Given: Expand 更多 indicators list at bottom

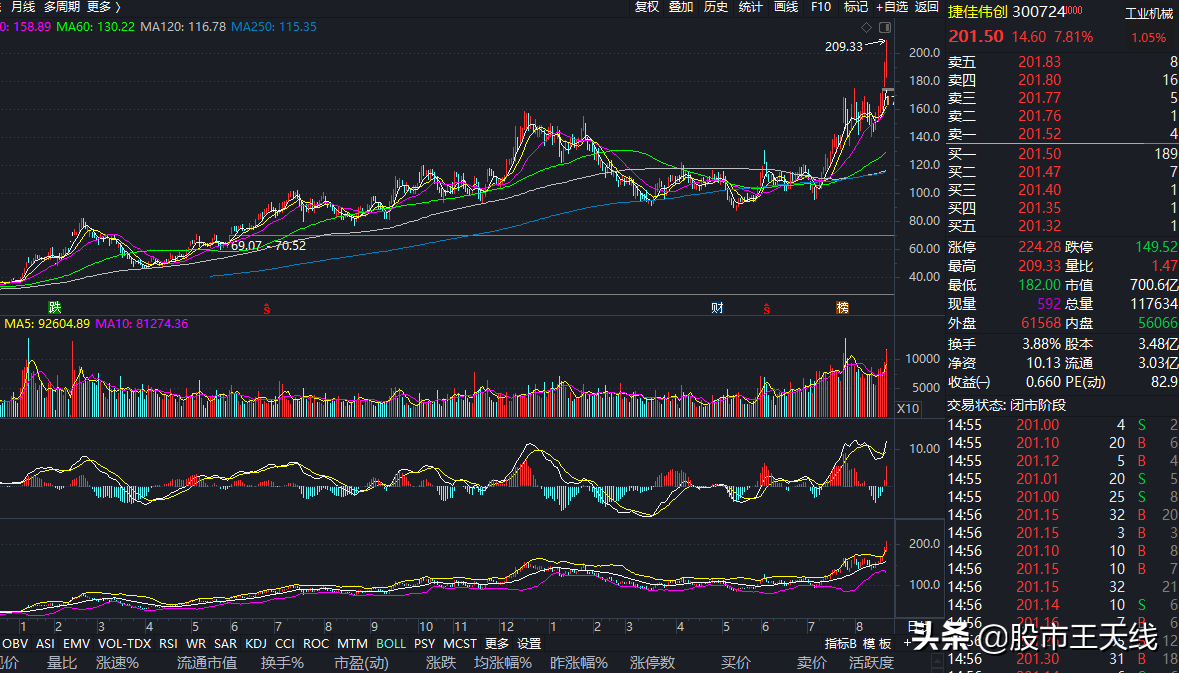Looking at the screenshot, I should pyautogui.click(x=496, y=643).
